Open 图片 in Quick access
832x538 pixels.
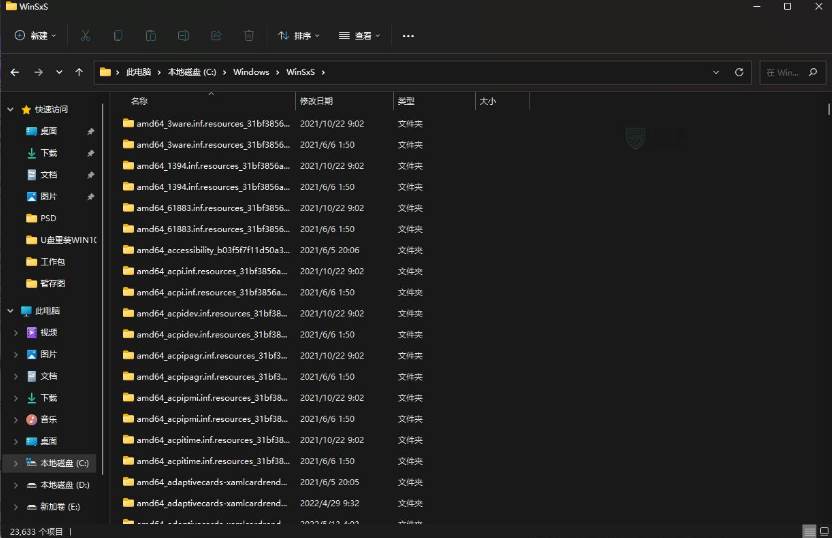(x=48, y=196)
